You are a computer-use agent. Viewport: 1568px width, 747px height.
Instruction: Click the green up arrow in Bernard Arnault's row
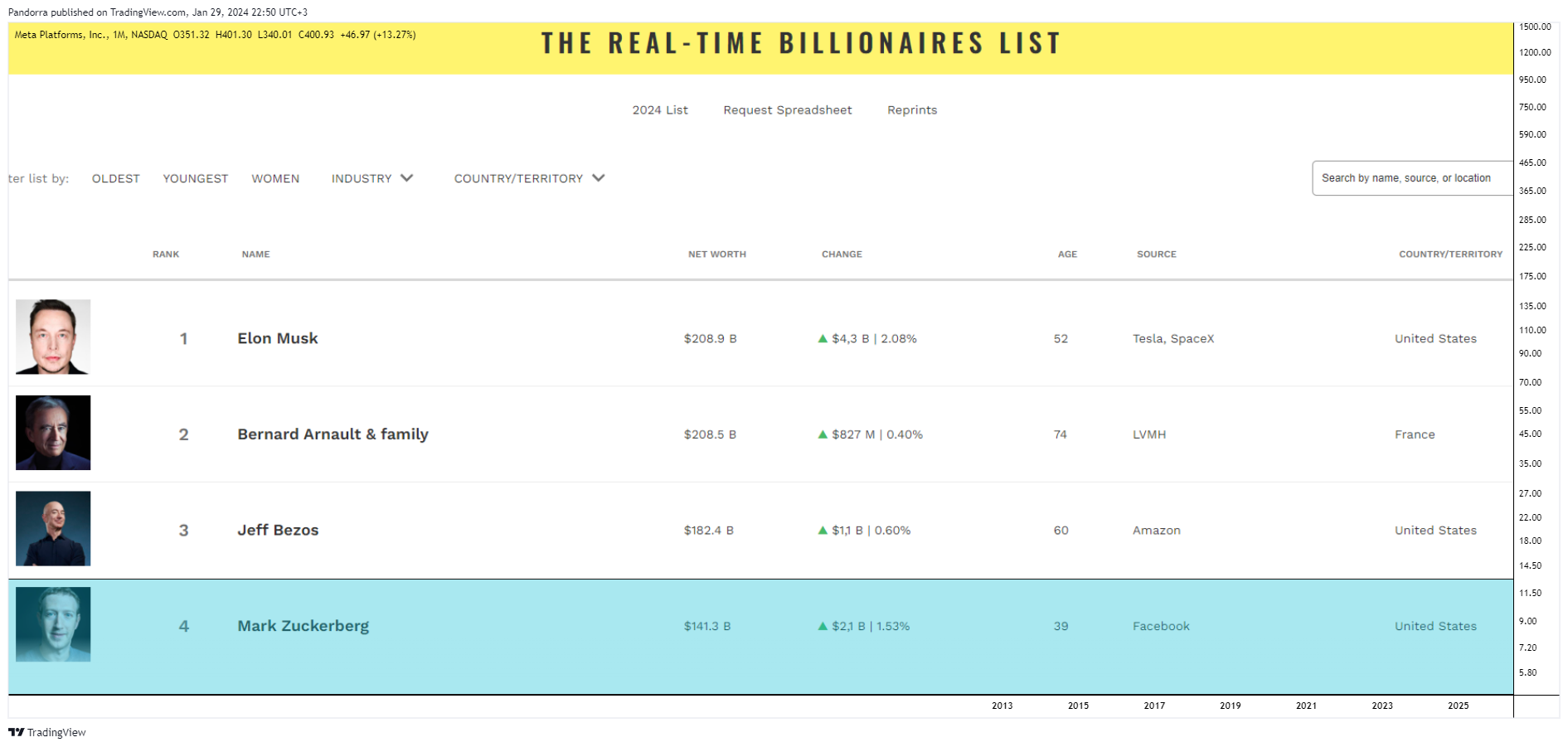pyautogui.click(x=823, y=434)
